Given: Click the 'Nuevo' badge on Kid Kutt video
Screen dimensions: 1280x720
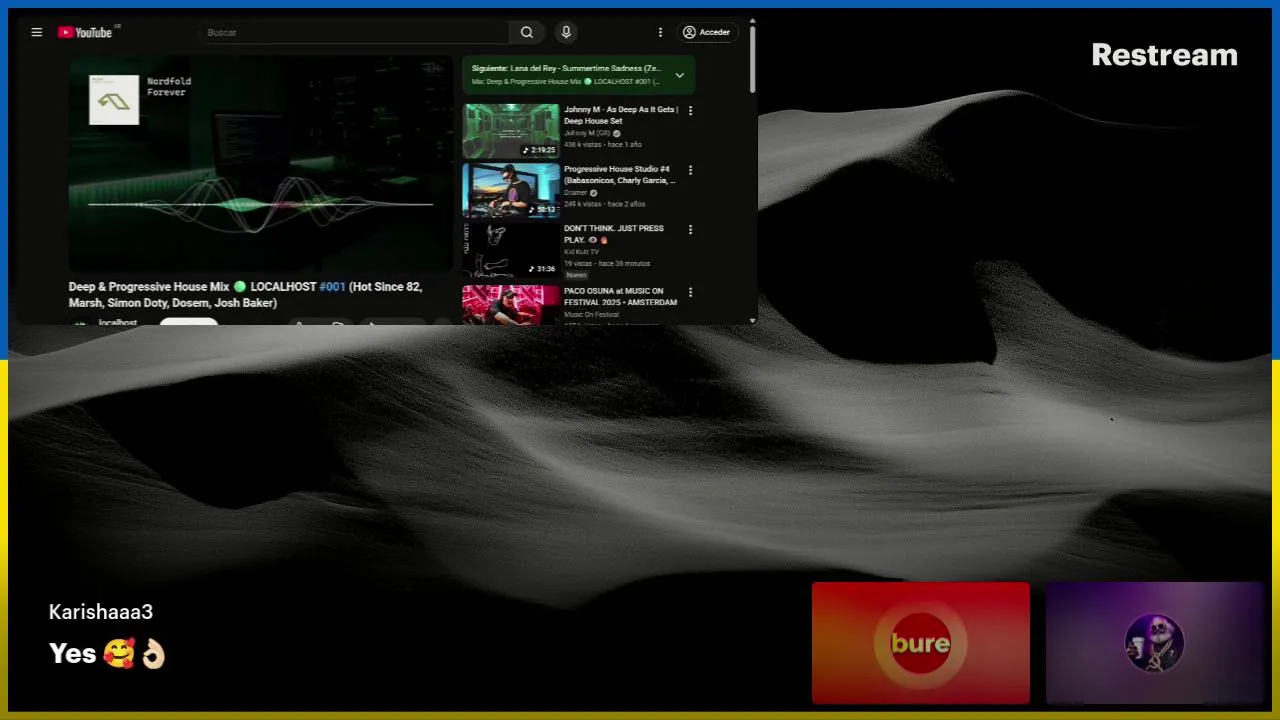Looking at the screenshot, I should (x=576, y=275).
